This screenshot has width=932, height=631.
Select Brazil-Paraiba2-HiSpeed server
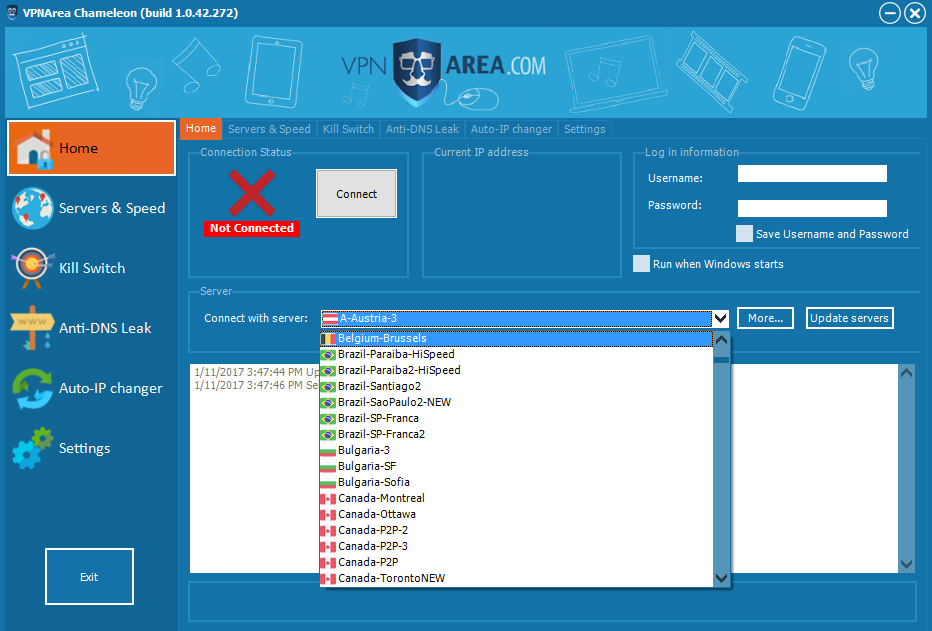tap(516, 370)
